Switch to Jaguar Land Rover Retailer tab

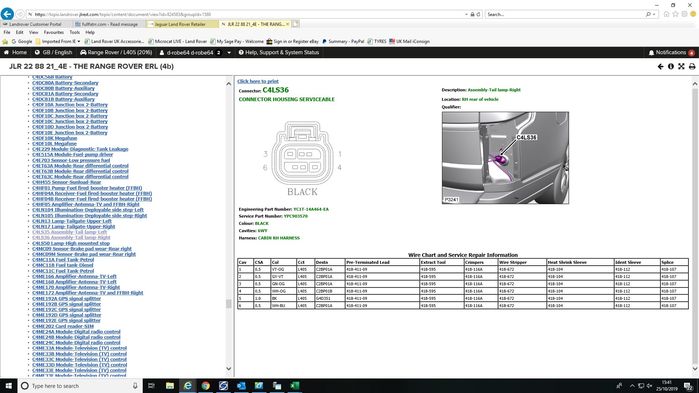coord(180,24)
